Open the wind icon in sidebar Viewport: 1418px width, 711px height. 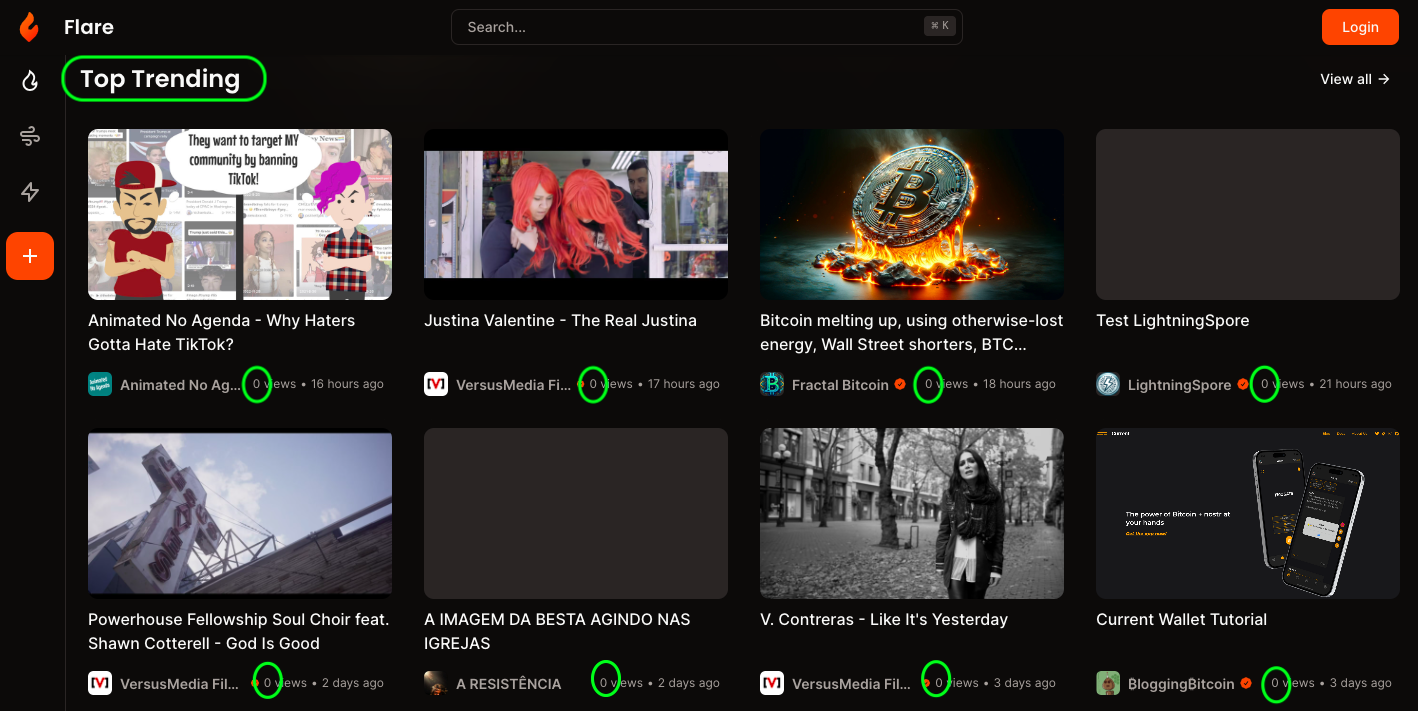coord(30,137)
